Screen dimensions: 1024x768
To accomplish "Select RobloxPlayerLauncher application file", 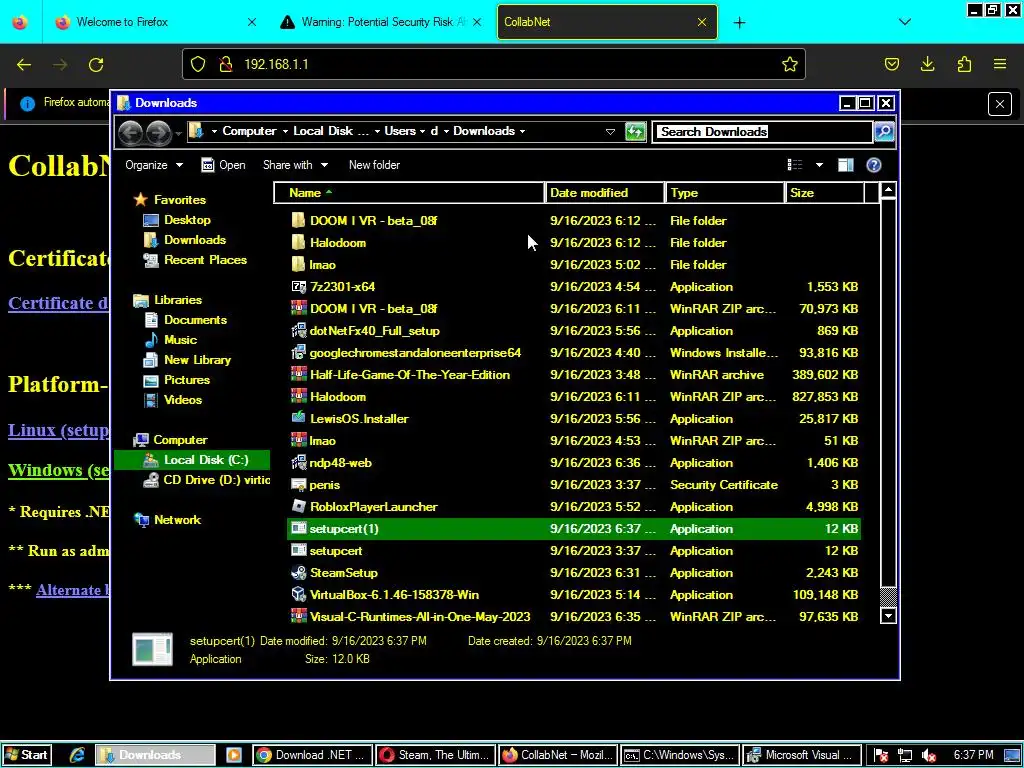I will pyautogui.click(x=574, y=507).
